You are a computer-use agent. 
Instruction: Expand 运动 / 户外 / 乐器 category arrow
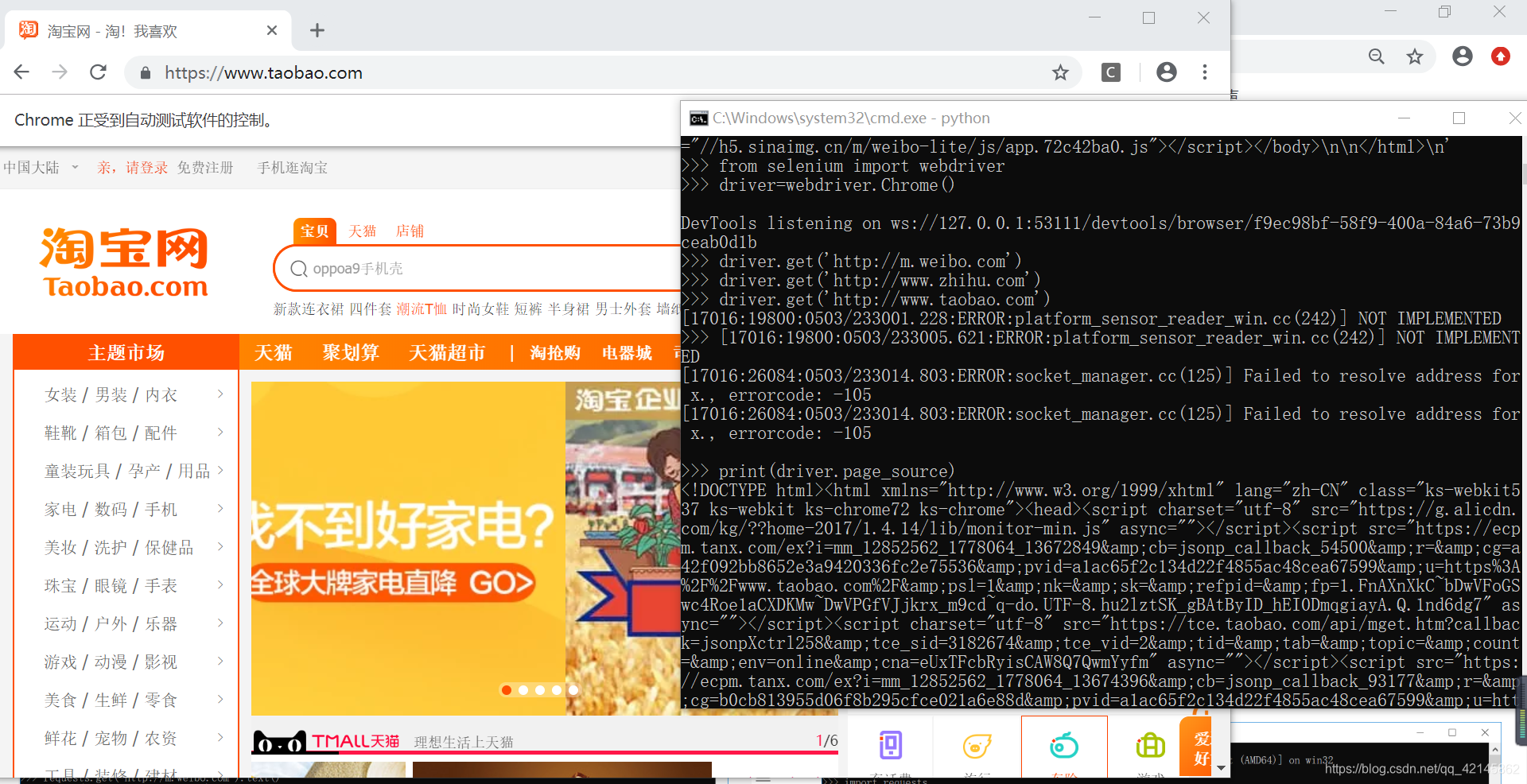pyautogui.click(x=220, y=623)
